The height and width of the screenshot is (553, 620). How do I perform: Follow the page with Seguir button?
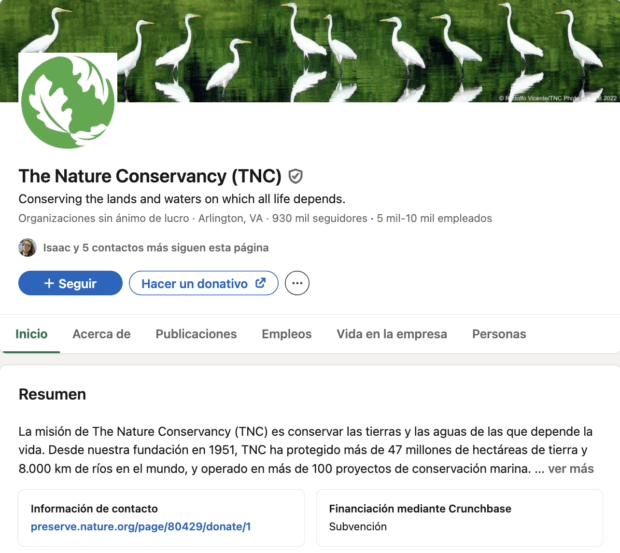(70, 283)
